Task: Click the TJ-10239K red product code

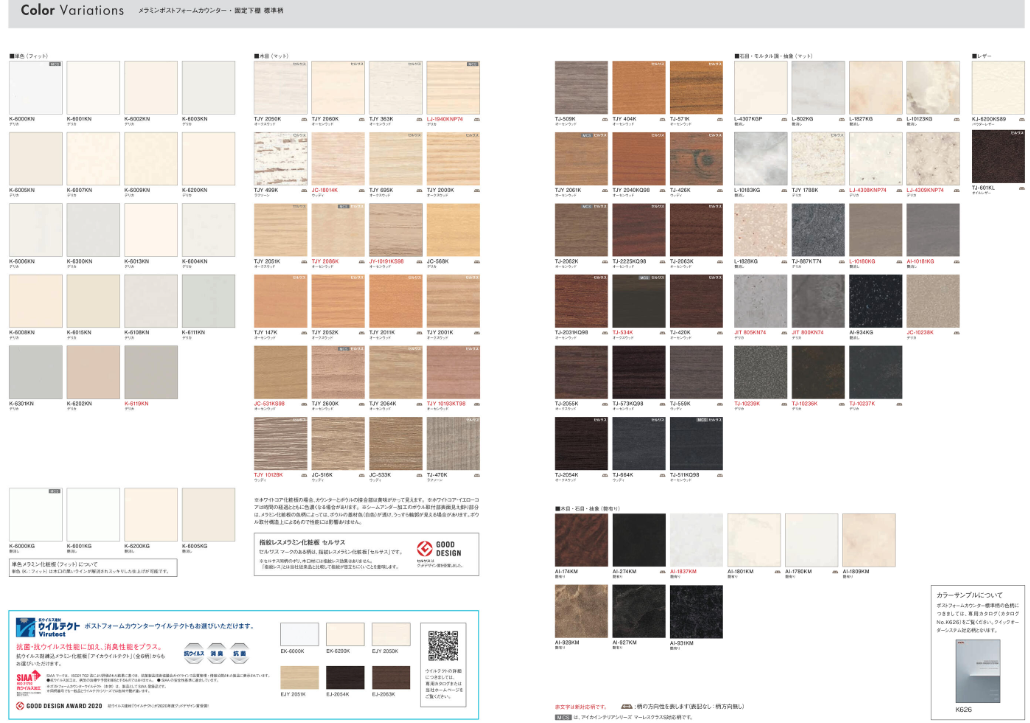Action: (x=748, y=403)
